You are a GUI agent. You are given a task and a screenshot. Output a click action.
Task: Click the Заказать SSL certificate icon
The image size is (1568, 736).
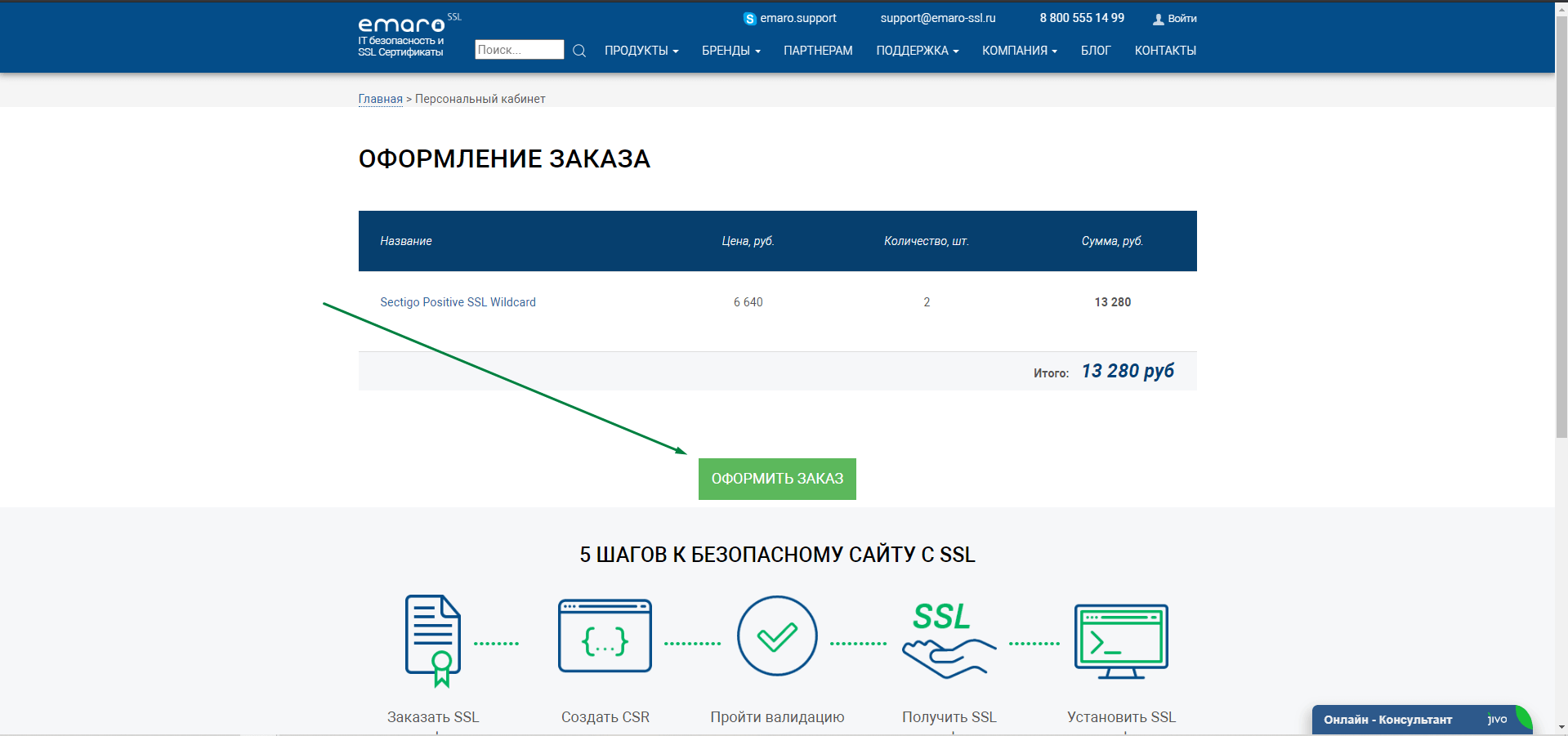[x=433, y=641]
